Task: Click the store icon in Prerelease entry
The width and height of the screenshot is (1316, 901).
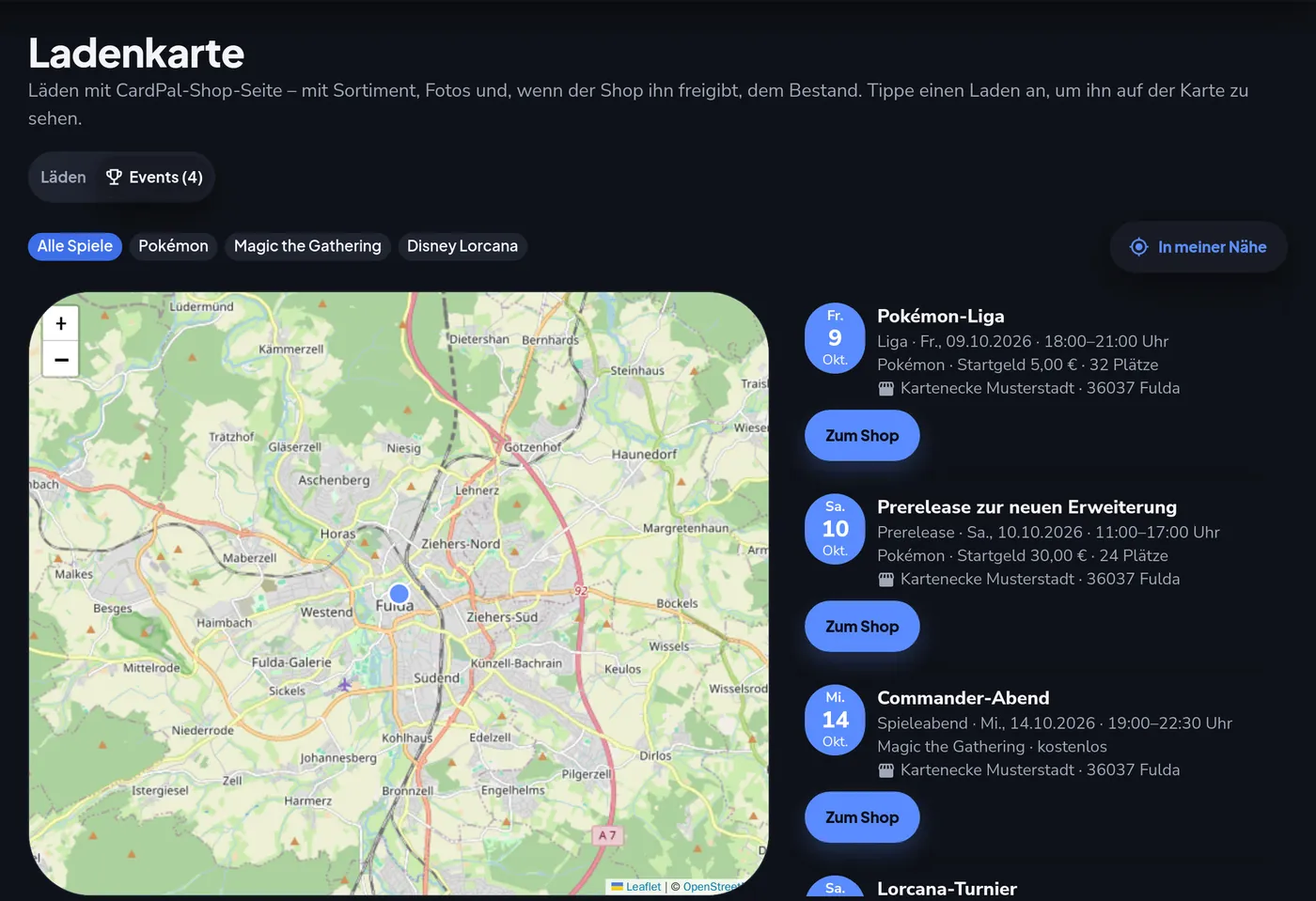Action: 885,580
